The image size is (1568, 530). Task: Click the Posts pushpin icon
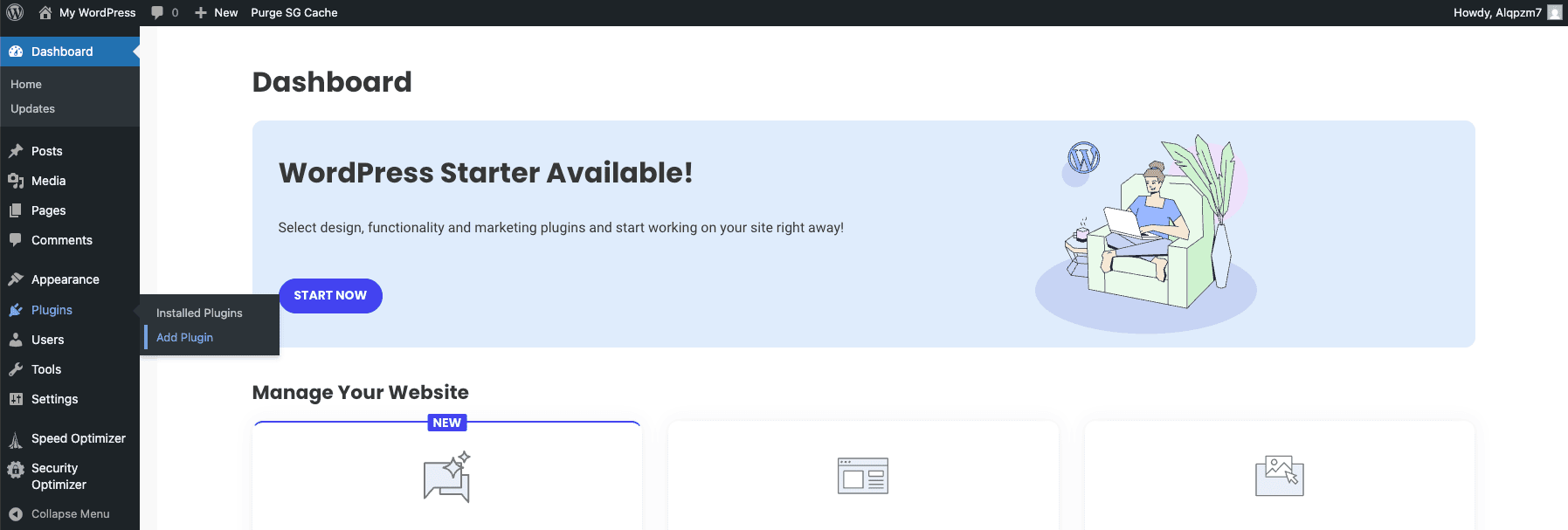point(16,151)
